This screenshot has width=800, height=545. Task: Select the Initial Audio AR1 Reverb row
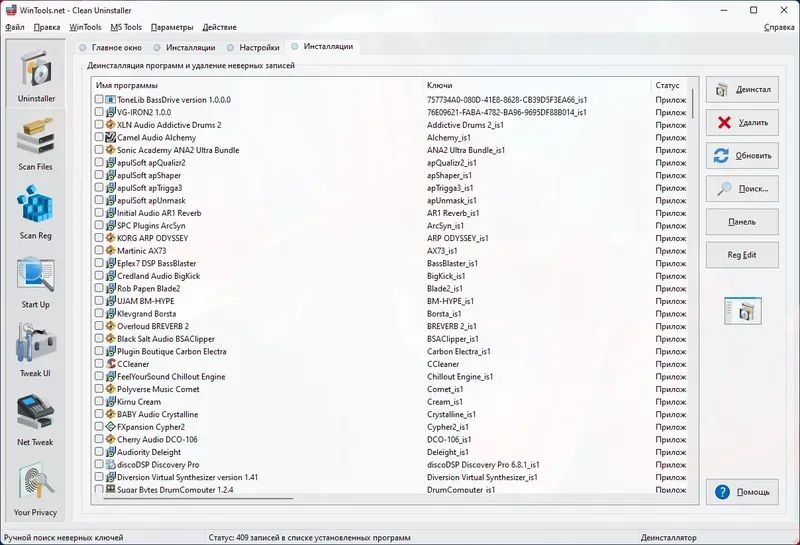pos(390,213)
